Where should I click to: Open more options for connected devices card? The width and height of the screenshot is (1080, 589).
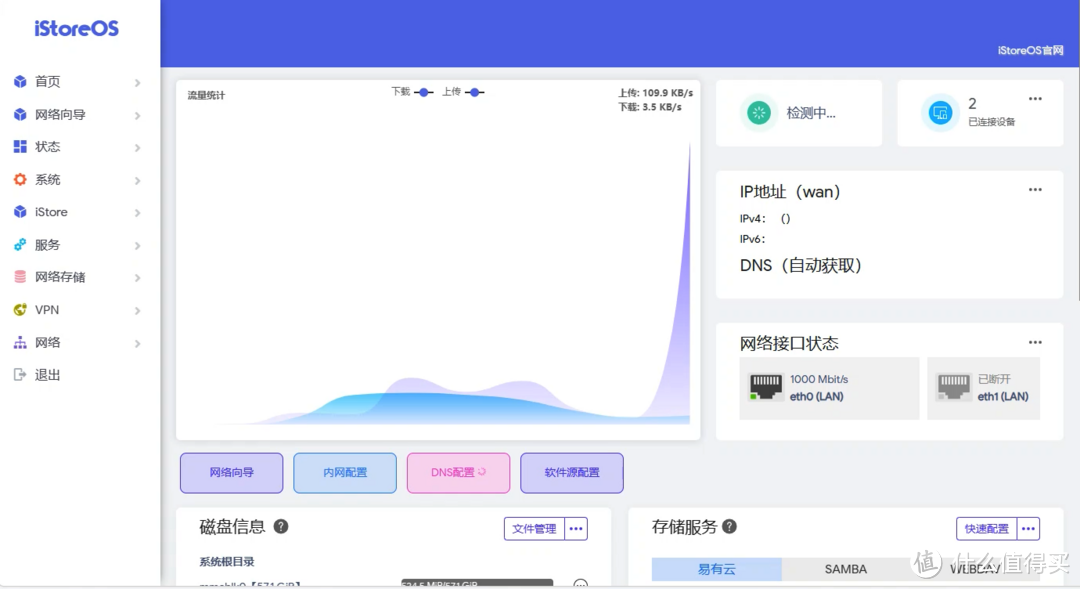[x=1035, y=99]
